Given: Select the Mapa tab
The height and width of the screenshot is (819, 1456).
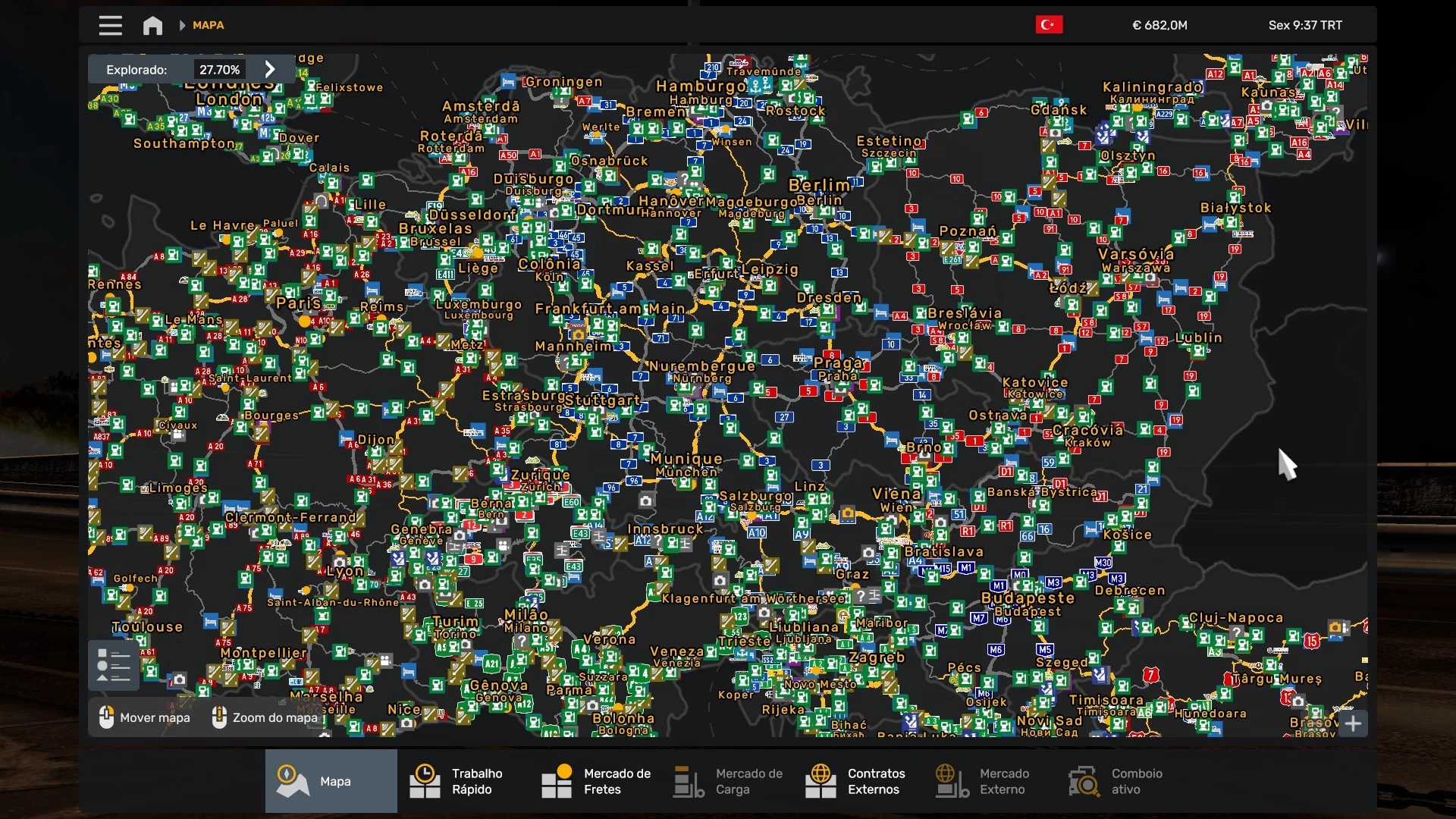Looking at the screenshot, I should [331, 781].
